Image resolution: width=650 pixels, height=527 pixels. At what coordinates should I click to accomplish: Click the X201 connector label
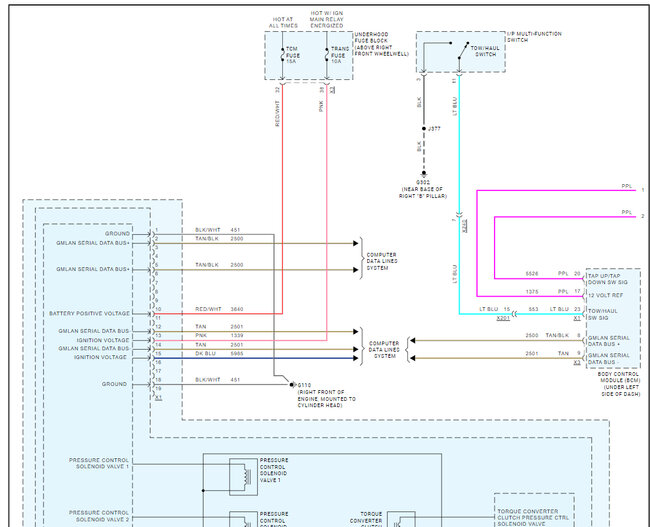pyautogui.click(x=503, y=318)
